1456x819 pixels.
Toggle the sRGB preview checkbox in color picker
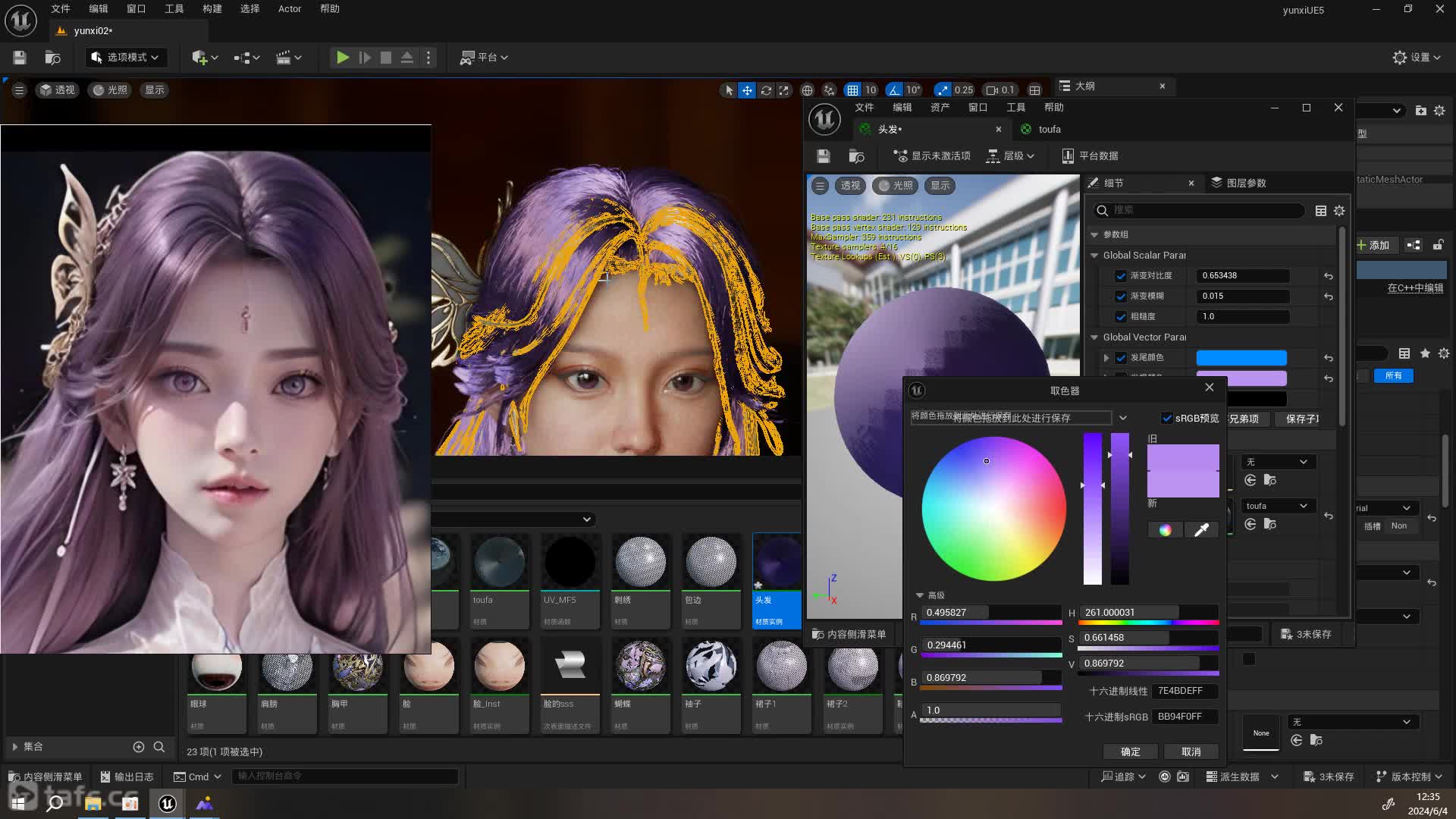point(1167,419)
